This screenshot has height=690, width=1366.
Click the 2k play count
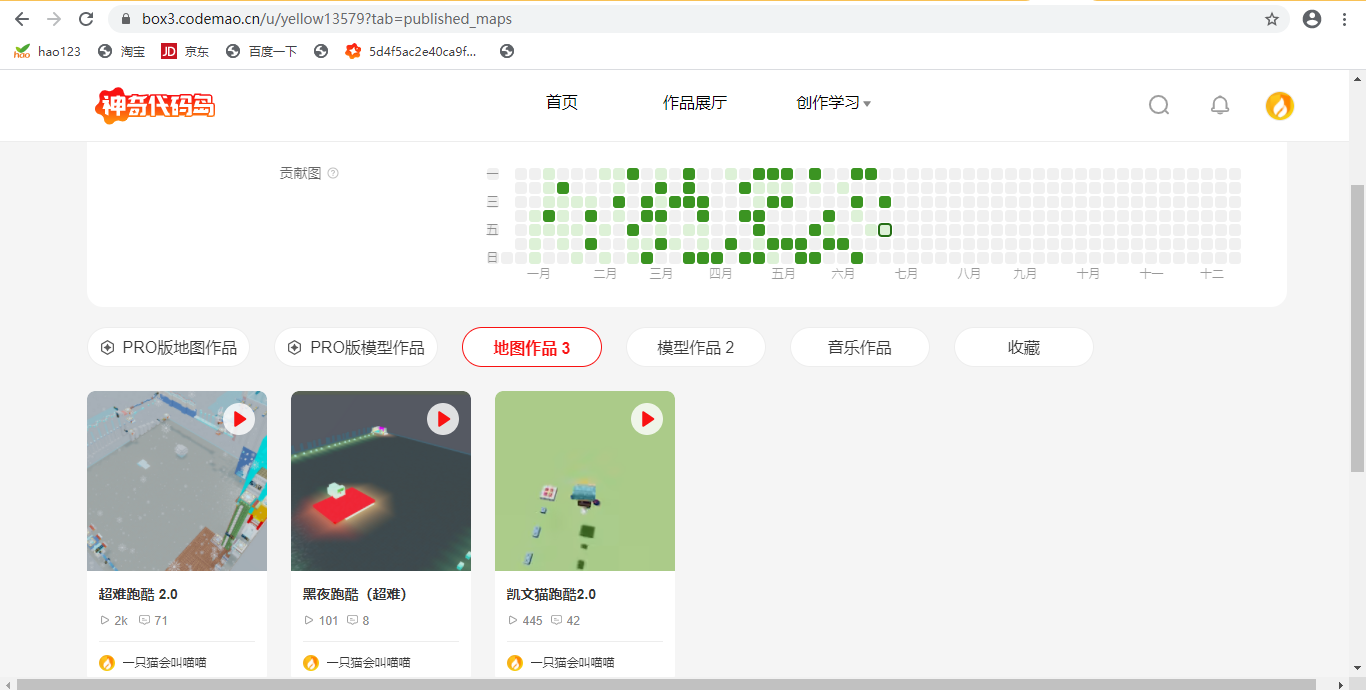[x=114, y=621]
